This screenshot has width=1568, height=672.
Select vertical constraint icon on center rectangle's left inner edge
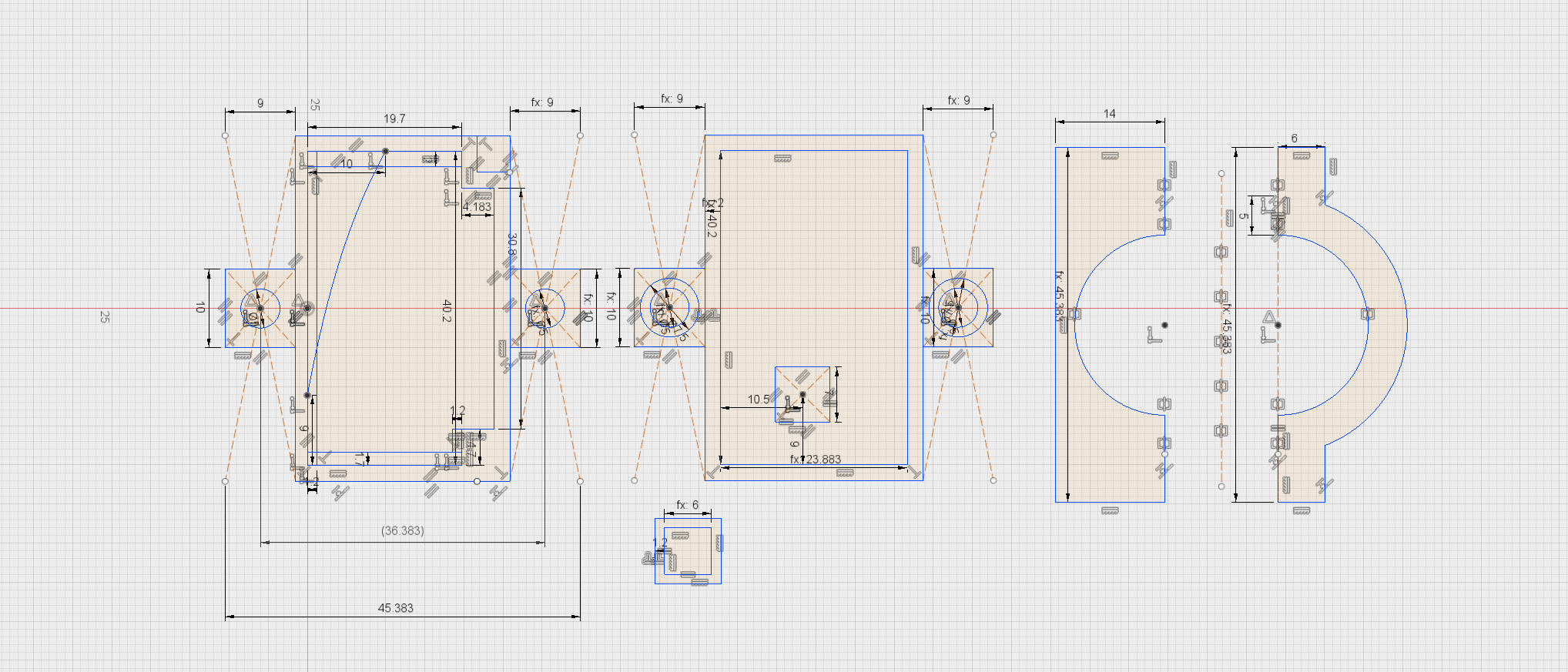tap(728, 359)
